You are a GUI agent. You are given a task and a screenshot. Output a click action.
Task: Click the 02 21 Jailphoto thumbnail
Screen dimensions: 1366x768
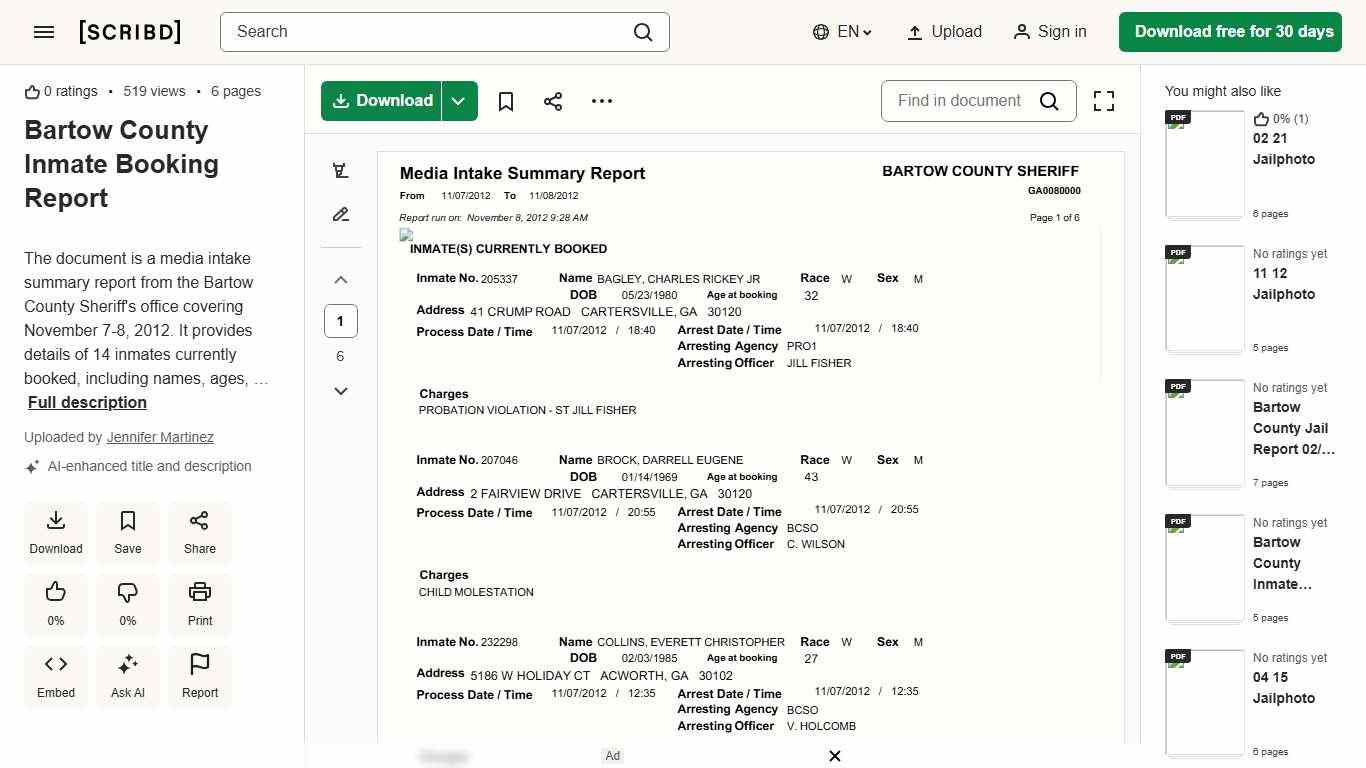pos(1204,163)
